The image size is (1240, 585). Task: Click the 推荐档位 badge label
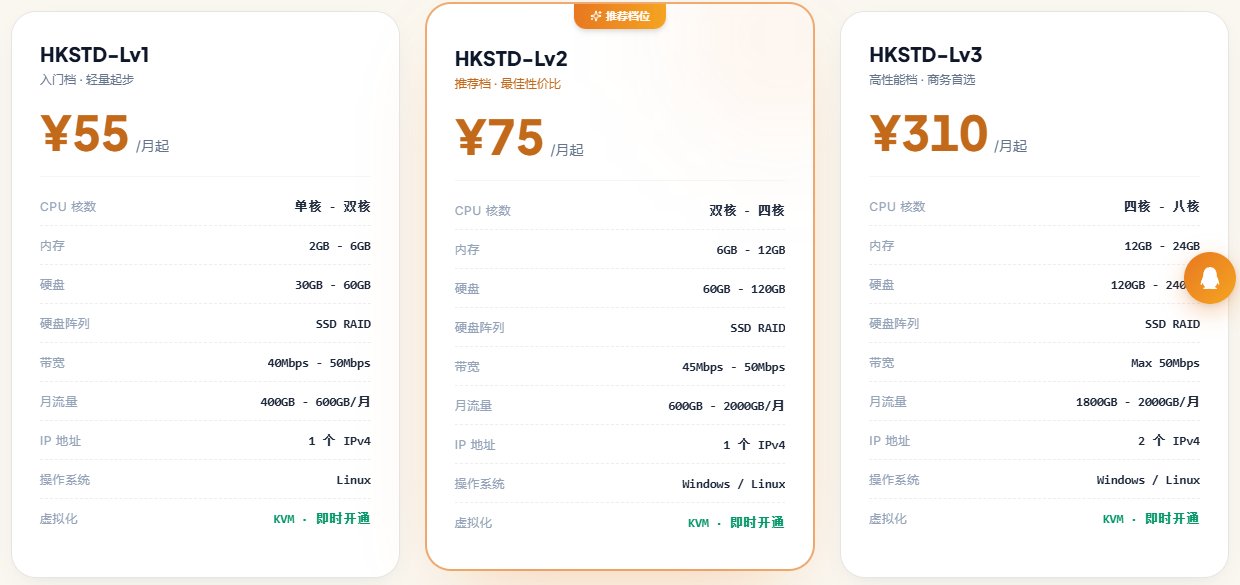click(x=628, y=16)
